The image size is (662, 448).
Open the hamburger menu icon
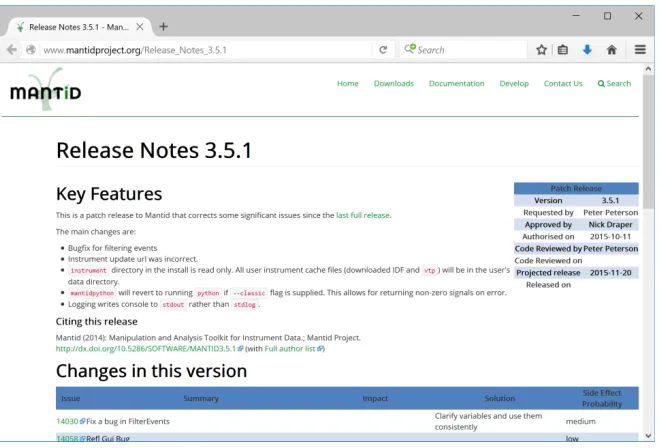click(x=640, y=50)
